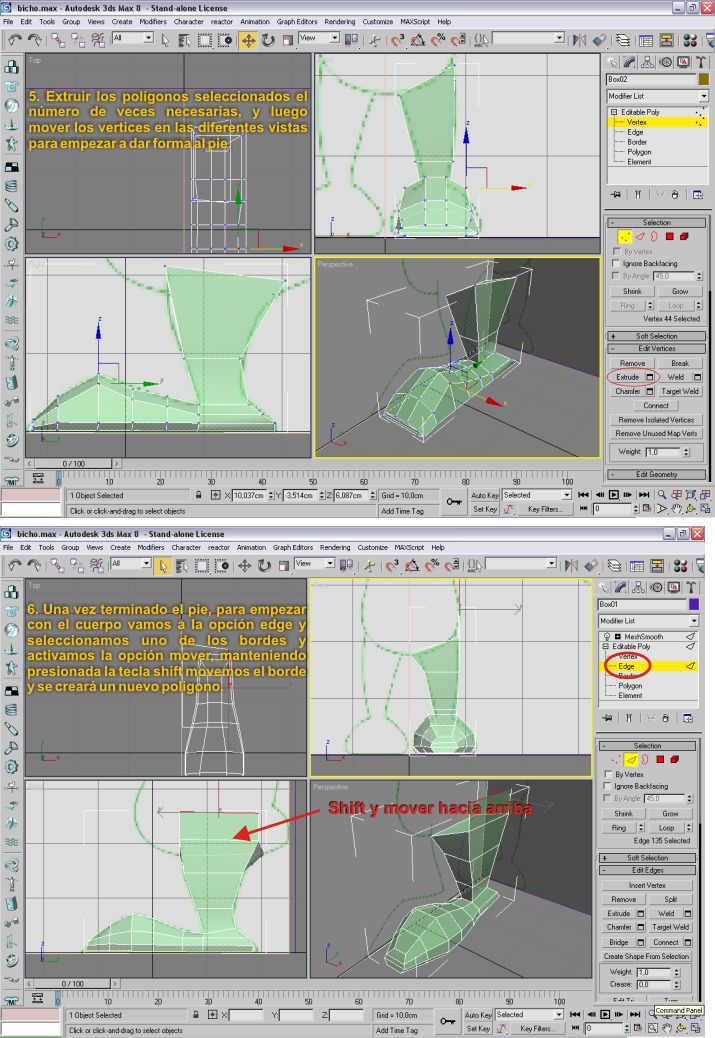Click Align tool in lower window toolbar

[591, 566]
